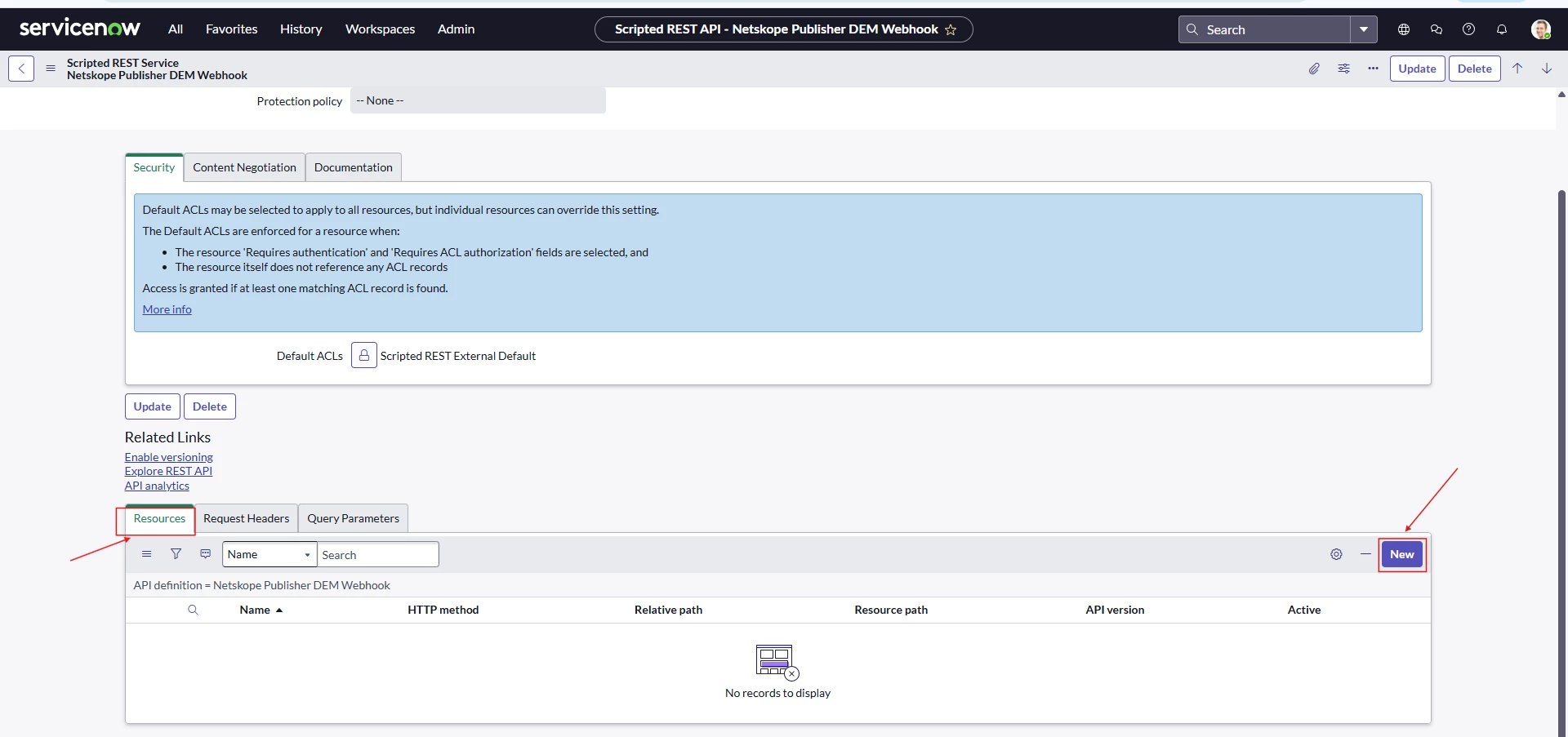The height and width of the screenshot is (737, 1568).
Task: Open the globe scope picker icon
Action: pyautogui.click(x=1404, y=29)
